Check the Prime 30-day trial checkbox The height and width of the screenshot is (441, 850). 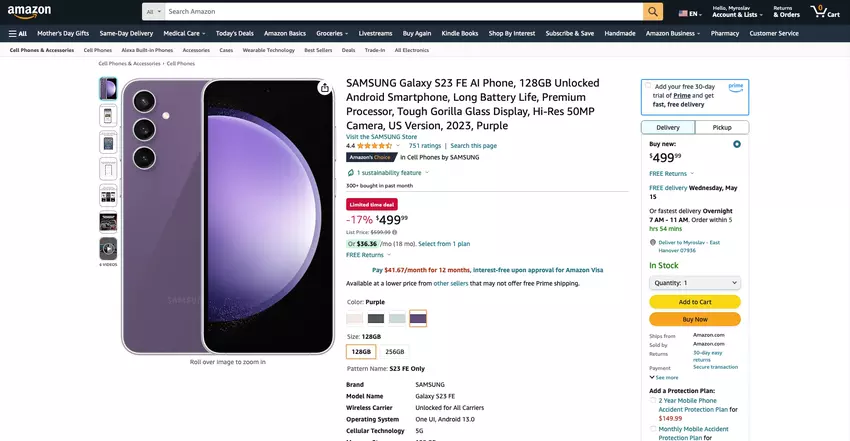click(648, 86)
